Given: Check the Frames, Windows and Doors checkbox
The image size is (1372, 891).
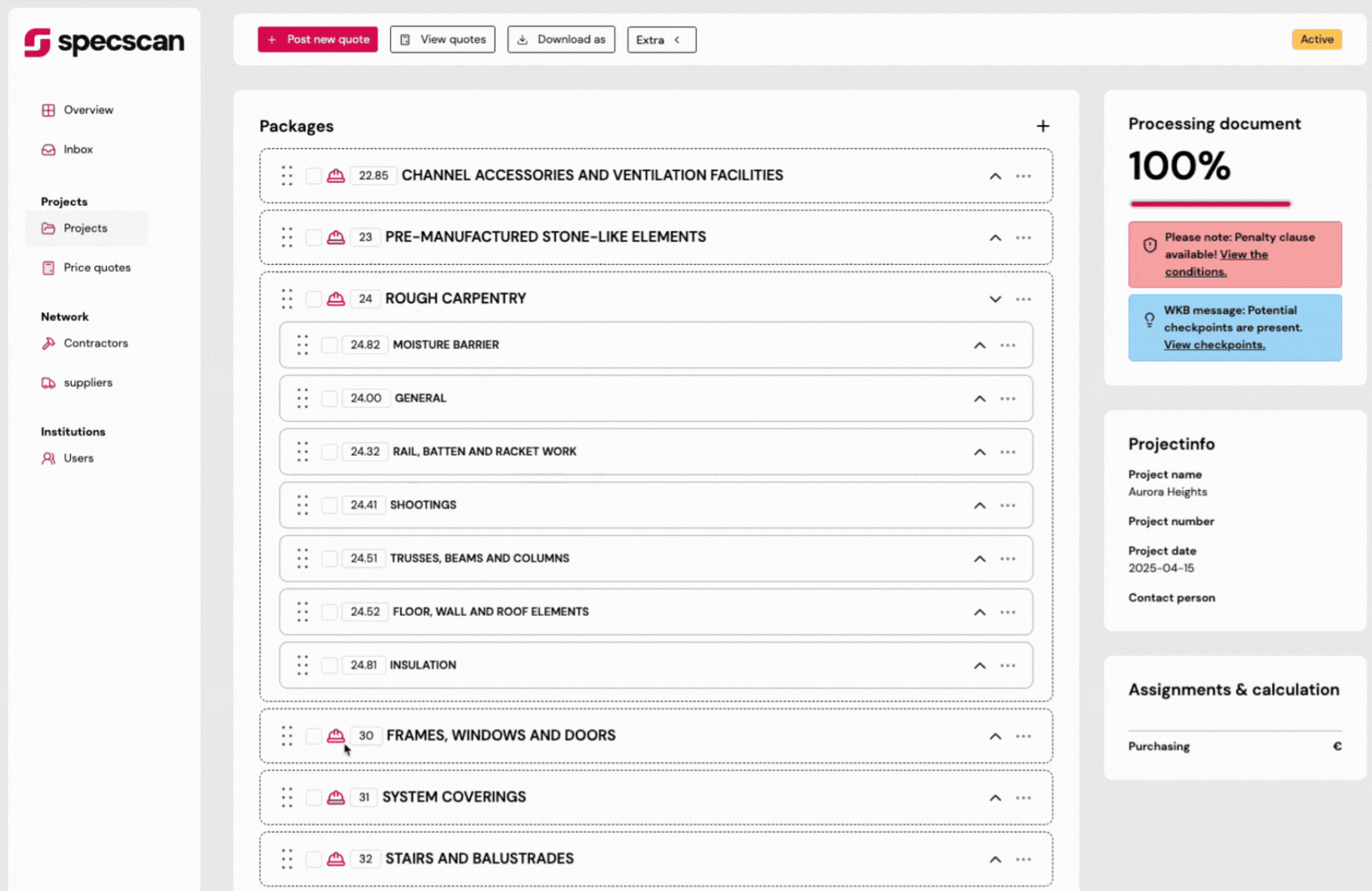Looking at the screenshot, I should (x=313, y=736).
